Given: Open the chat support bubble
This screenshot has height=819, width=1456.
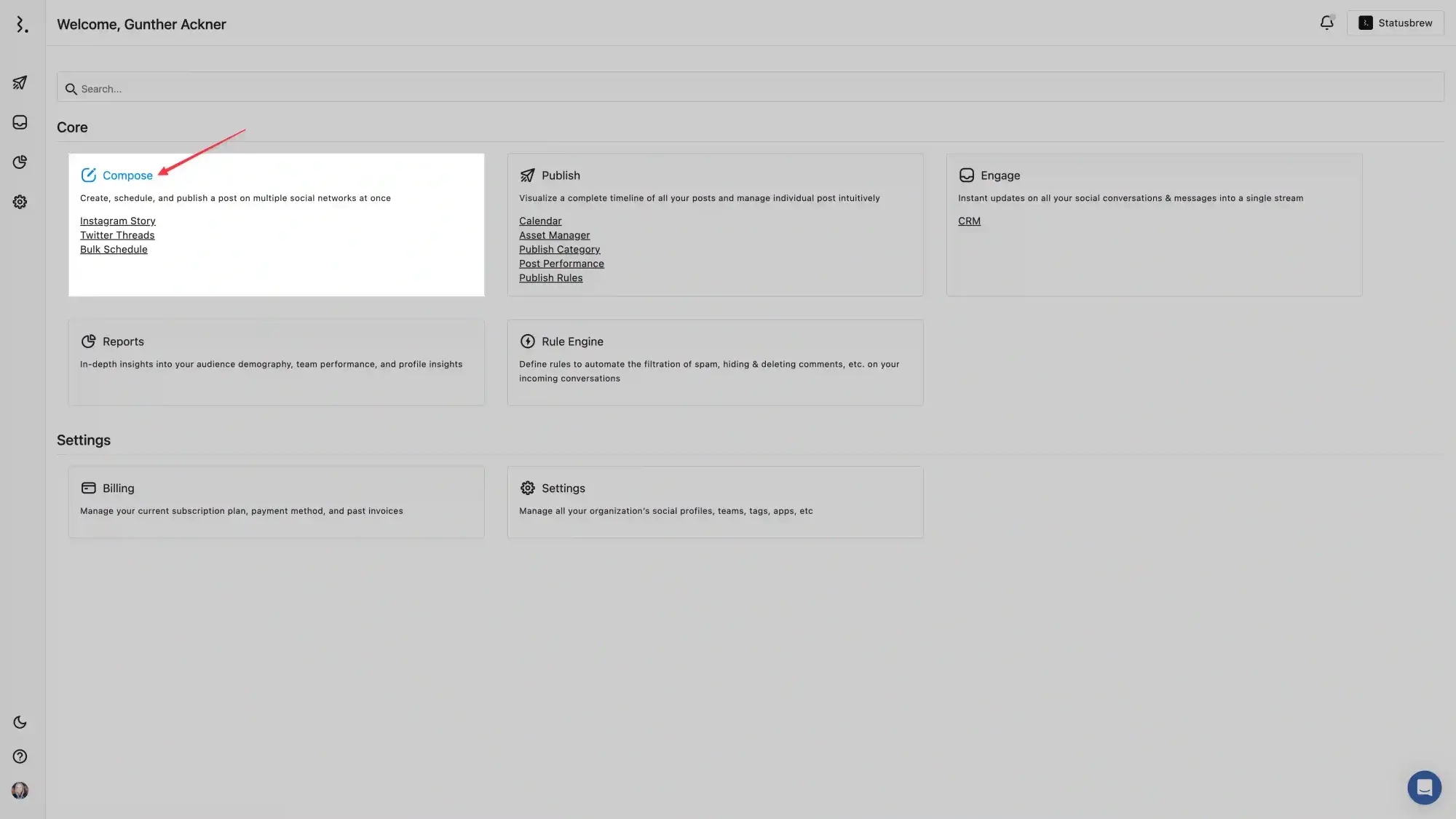Looking at the screenshot, I should [1424, 788].
